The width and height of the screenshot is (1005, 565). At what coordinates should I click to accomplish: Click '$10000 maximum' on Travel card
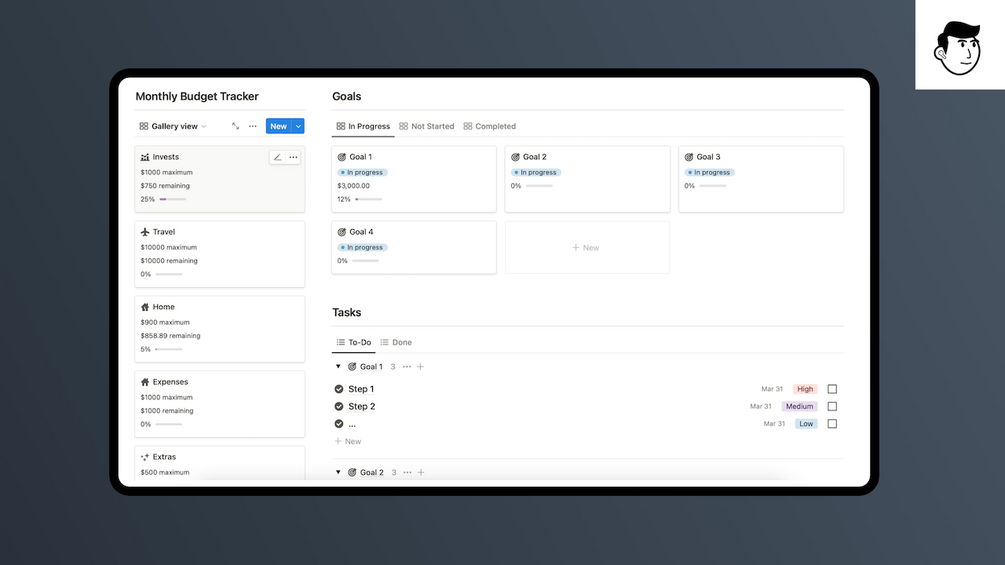click(169, 247)
